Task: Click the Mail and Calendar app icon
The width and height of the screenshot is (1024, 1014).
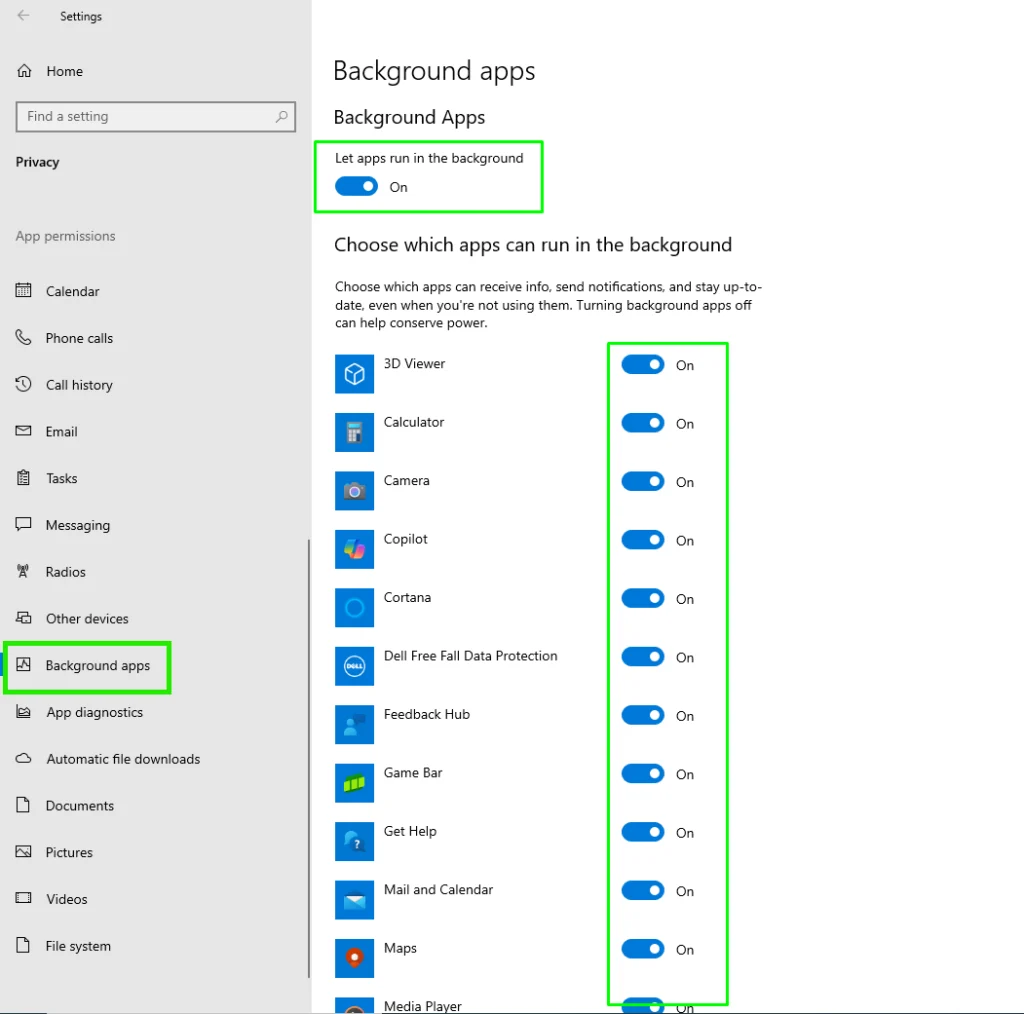Action: tap(355, 900)
